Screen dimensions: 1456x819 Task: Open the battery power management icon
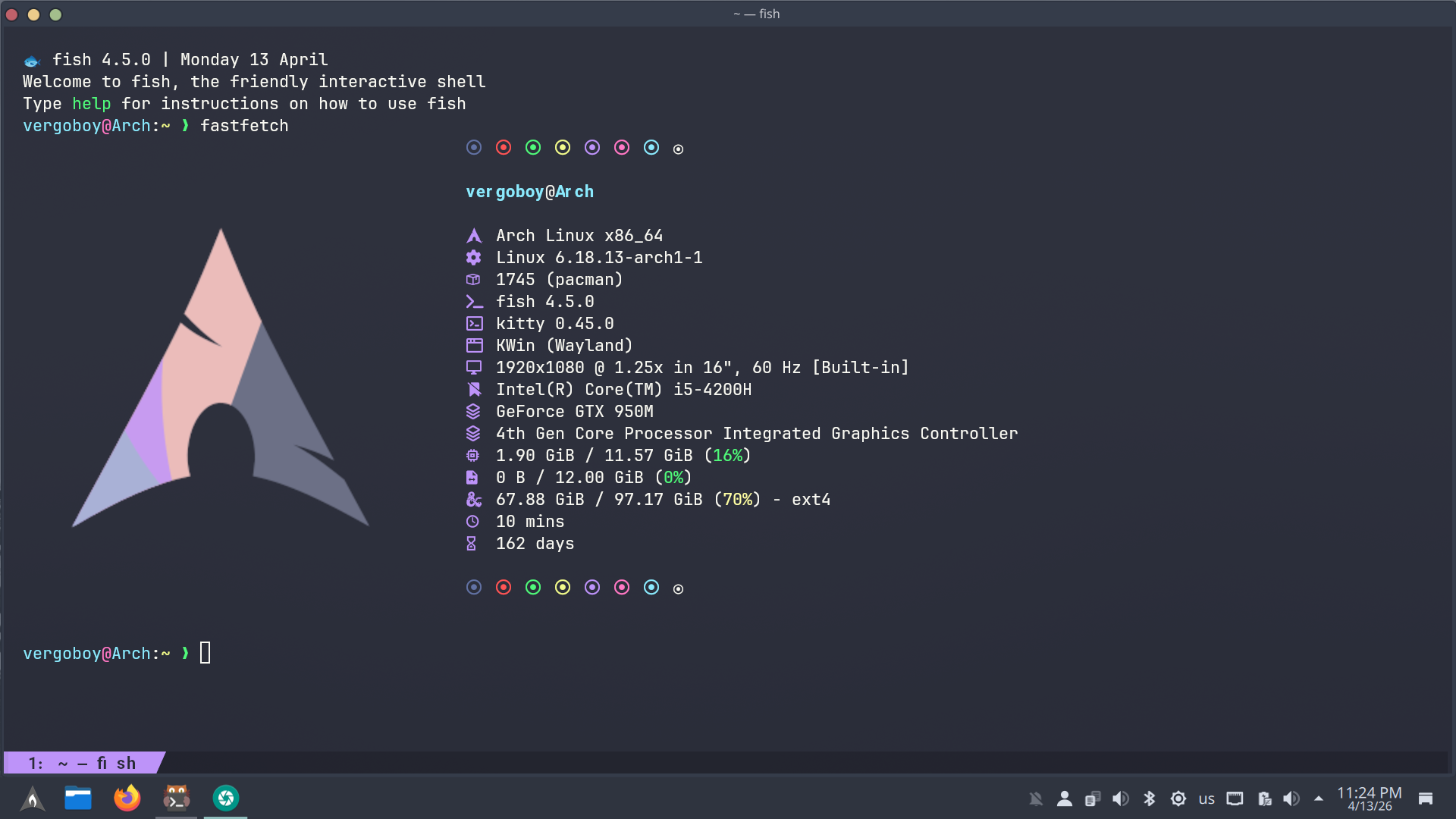click(1264, 799)
